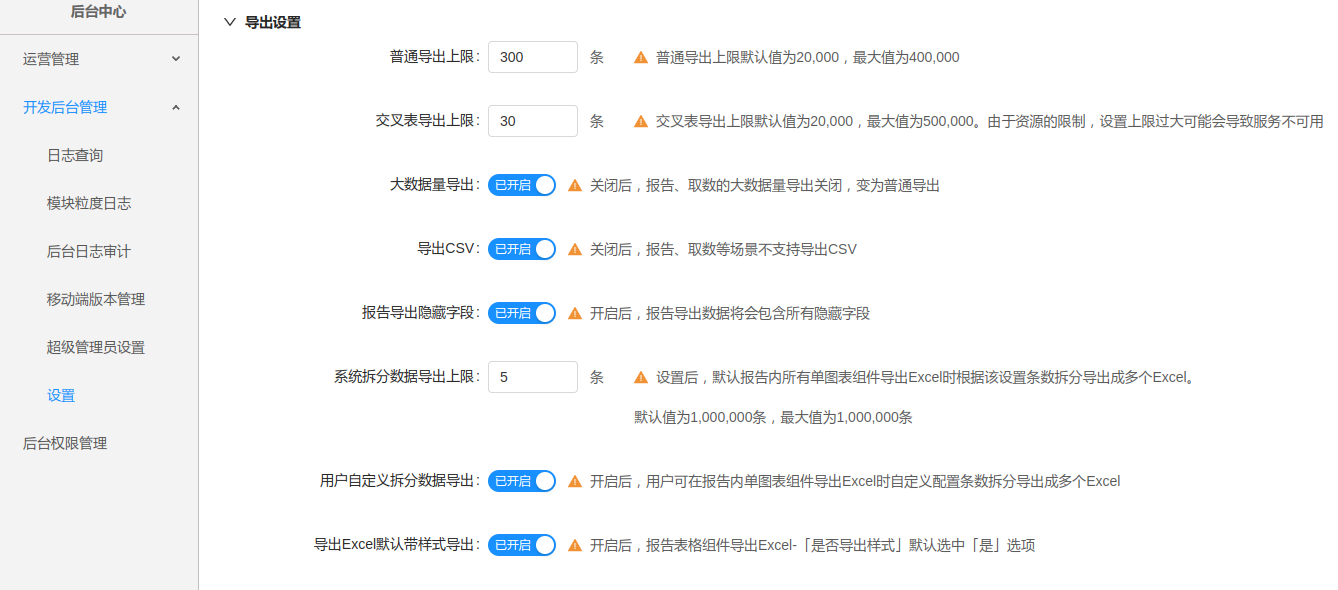This screenshot has width=1338, height=590.
Task: Turn off the 导出CSV switch
Action: click(522, 249)
